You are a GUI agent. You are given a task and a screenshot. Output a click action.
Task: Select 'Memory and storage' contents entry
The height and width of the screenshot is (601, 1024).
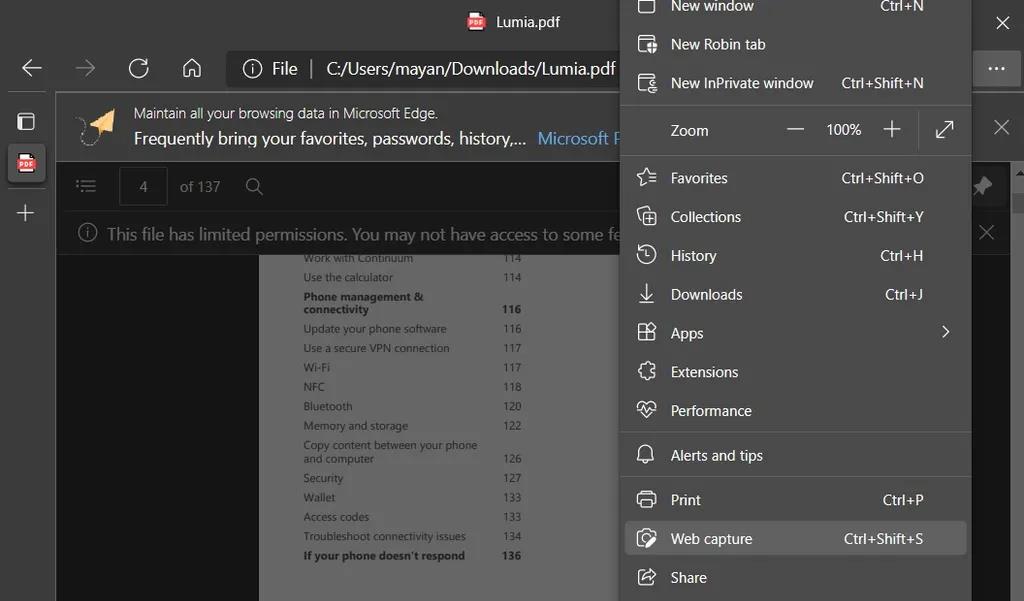[355, 426]
